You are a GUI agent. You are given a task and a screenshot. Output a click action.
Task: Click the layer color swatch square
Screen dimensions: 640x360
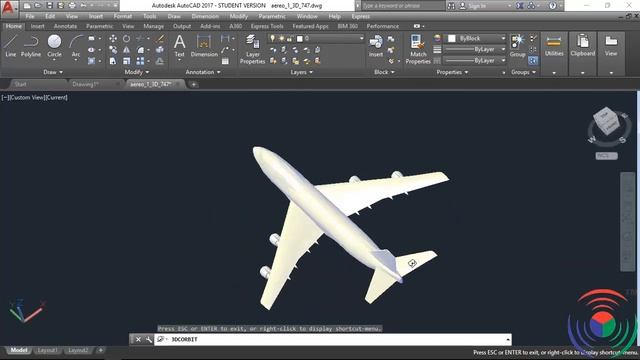click(300, 38)
